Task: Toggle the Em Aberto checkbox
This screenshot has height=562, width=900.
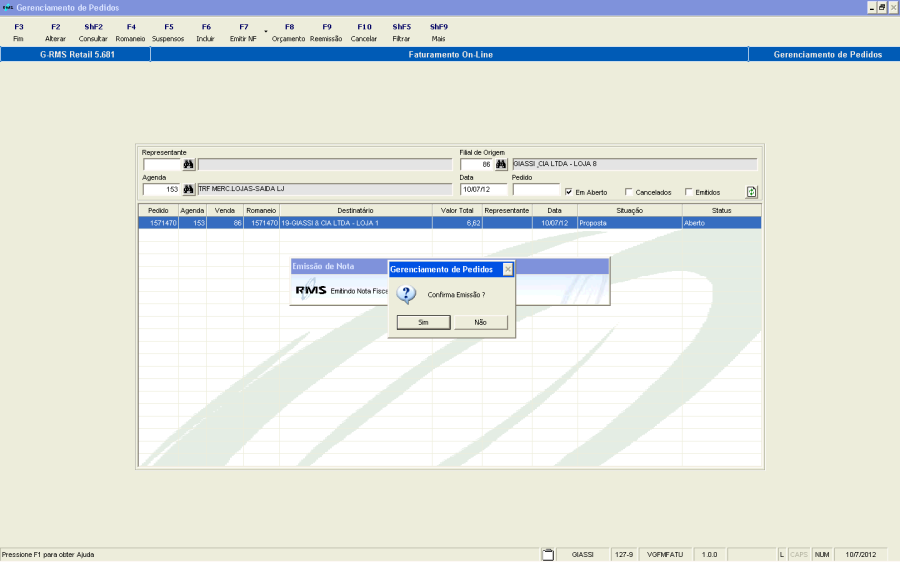Action: coord(569,192)
